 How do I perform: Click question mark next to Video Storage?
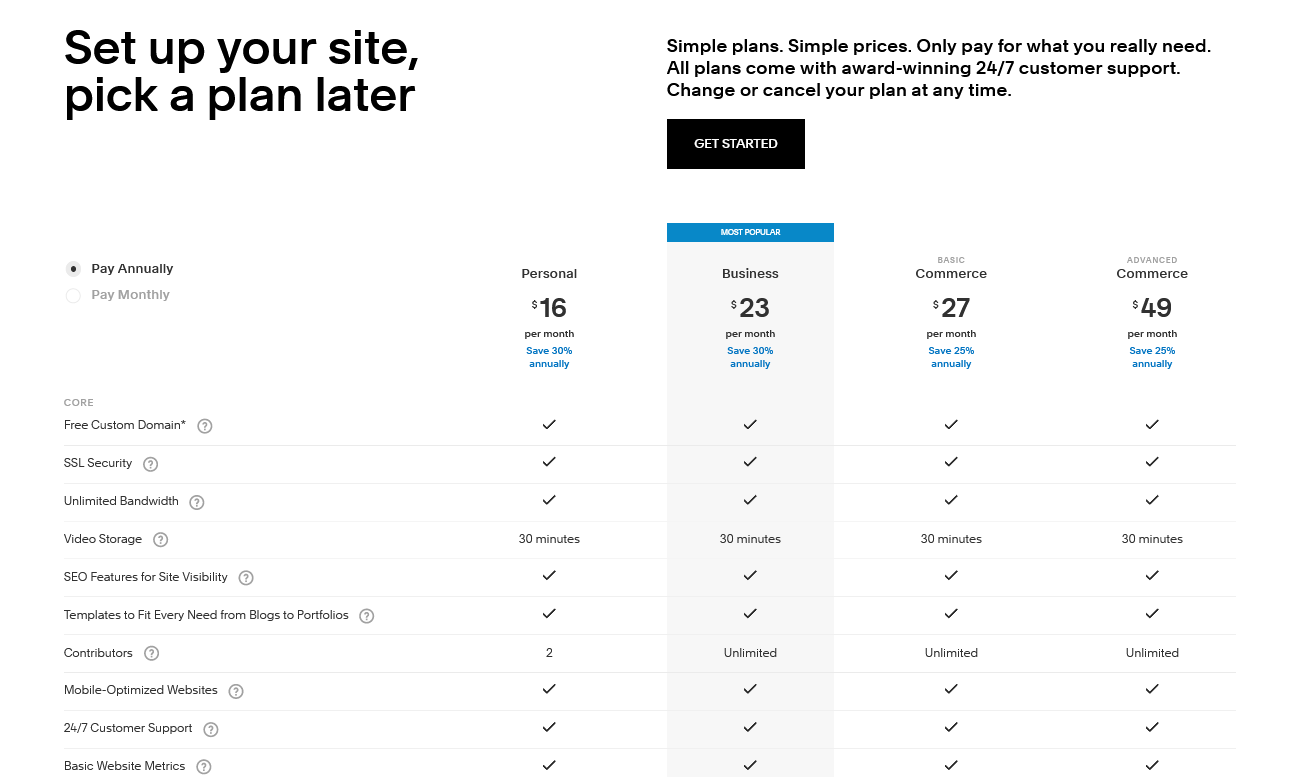160,540
